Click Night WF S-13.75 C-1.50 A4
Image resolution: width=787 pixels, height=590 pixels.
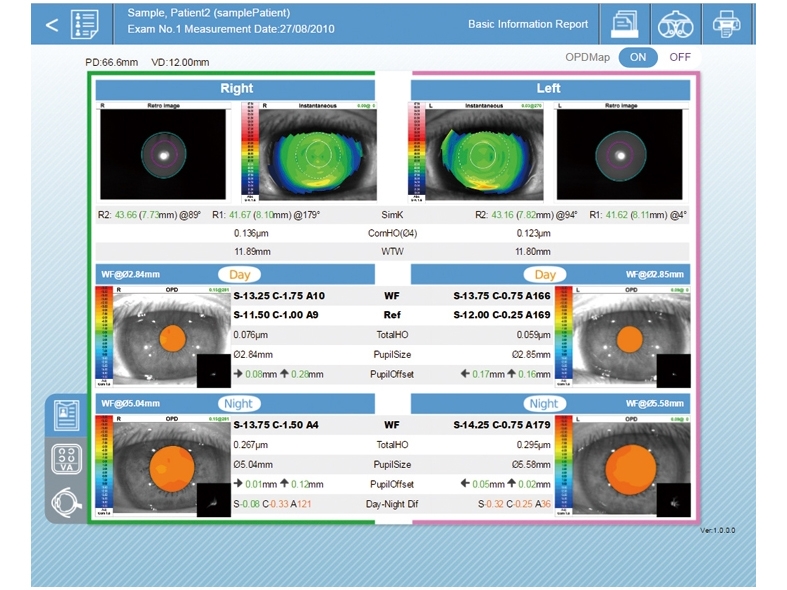276,425
